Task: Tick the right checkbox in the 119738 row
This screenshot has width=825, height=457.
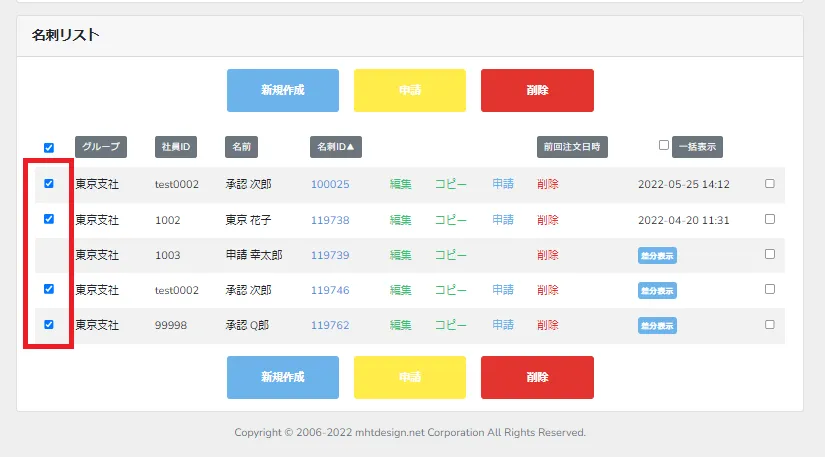Action: [x=770, y=219]
